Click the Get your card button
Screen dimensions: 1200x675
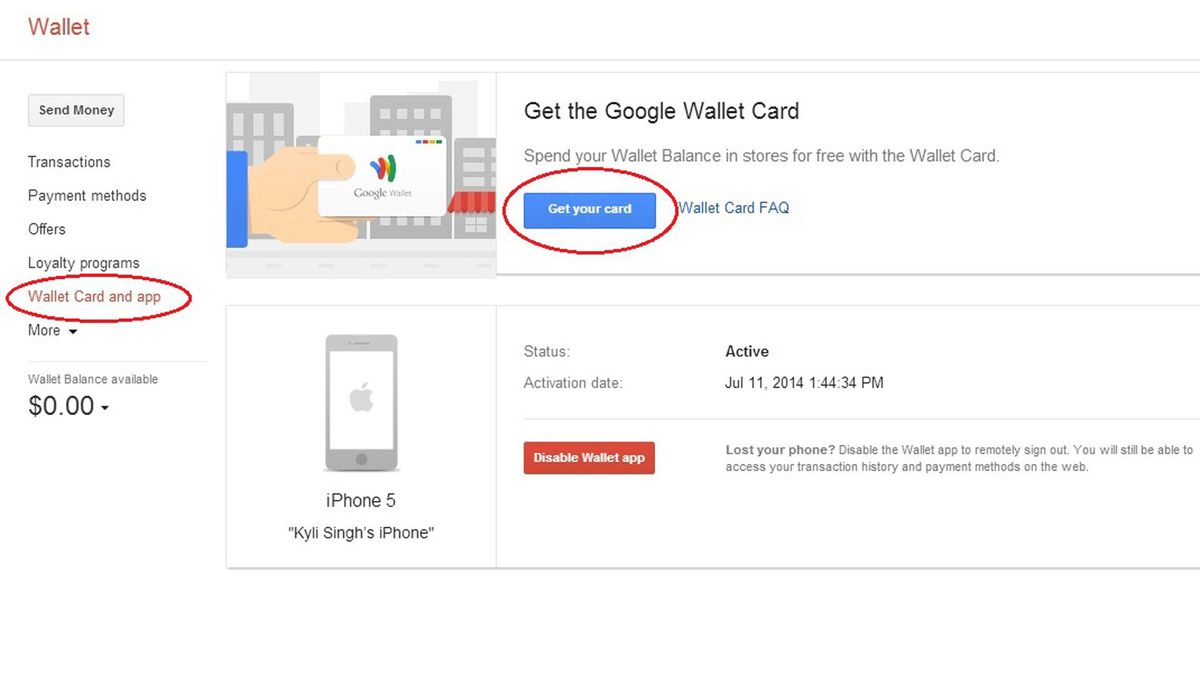pyautogui.click(x=589, y=209)
